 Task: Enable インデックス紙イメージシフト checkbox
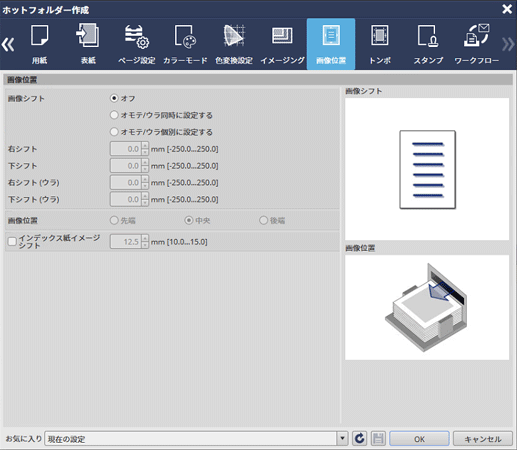click(x=12, y=241)
